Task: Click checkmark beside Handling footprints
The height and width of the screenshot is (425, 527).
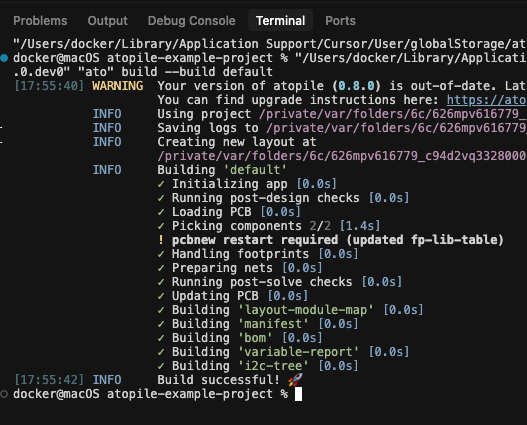Action: (161, 254)
